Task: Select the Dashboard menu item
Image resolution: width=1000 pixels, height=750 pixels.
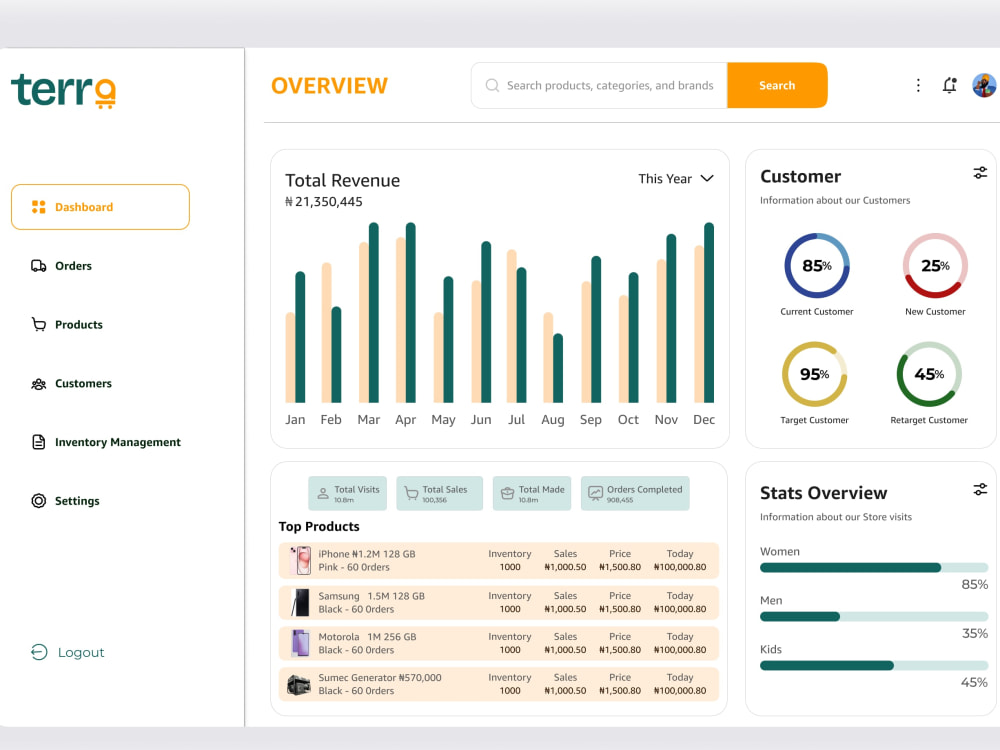Action: click(100, 207)
